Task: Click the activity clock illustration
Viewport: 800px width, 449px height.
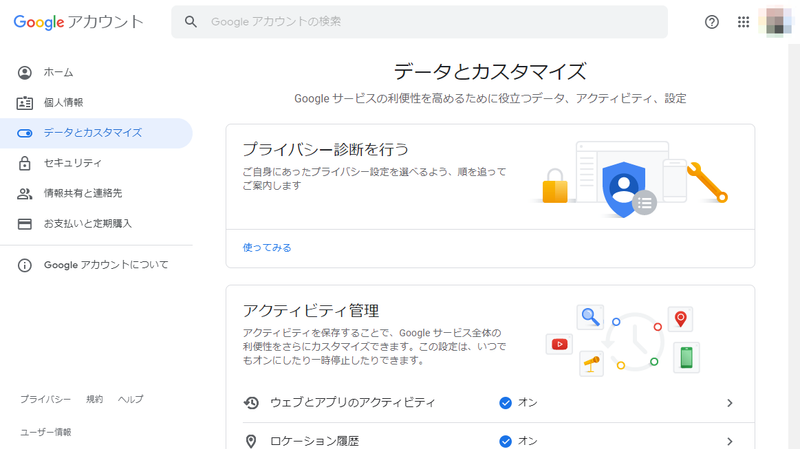Action: pos(634,341)
